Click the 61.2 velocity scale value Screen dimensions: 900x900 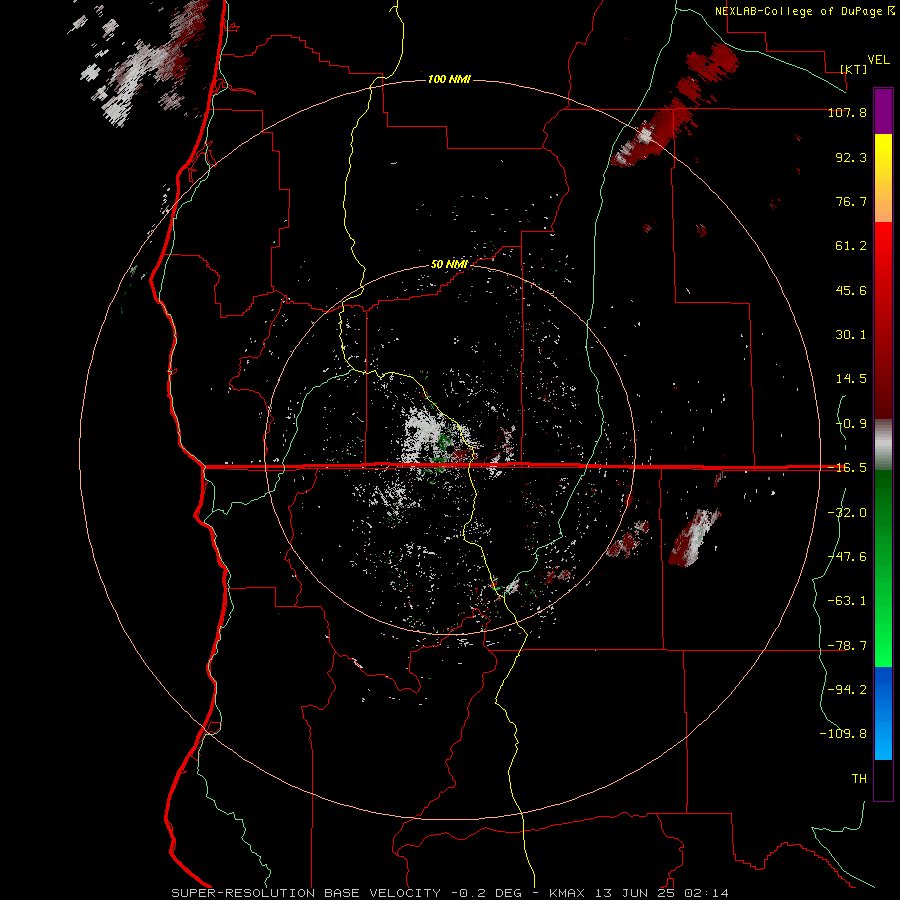point(851,246)
